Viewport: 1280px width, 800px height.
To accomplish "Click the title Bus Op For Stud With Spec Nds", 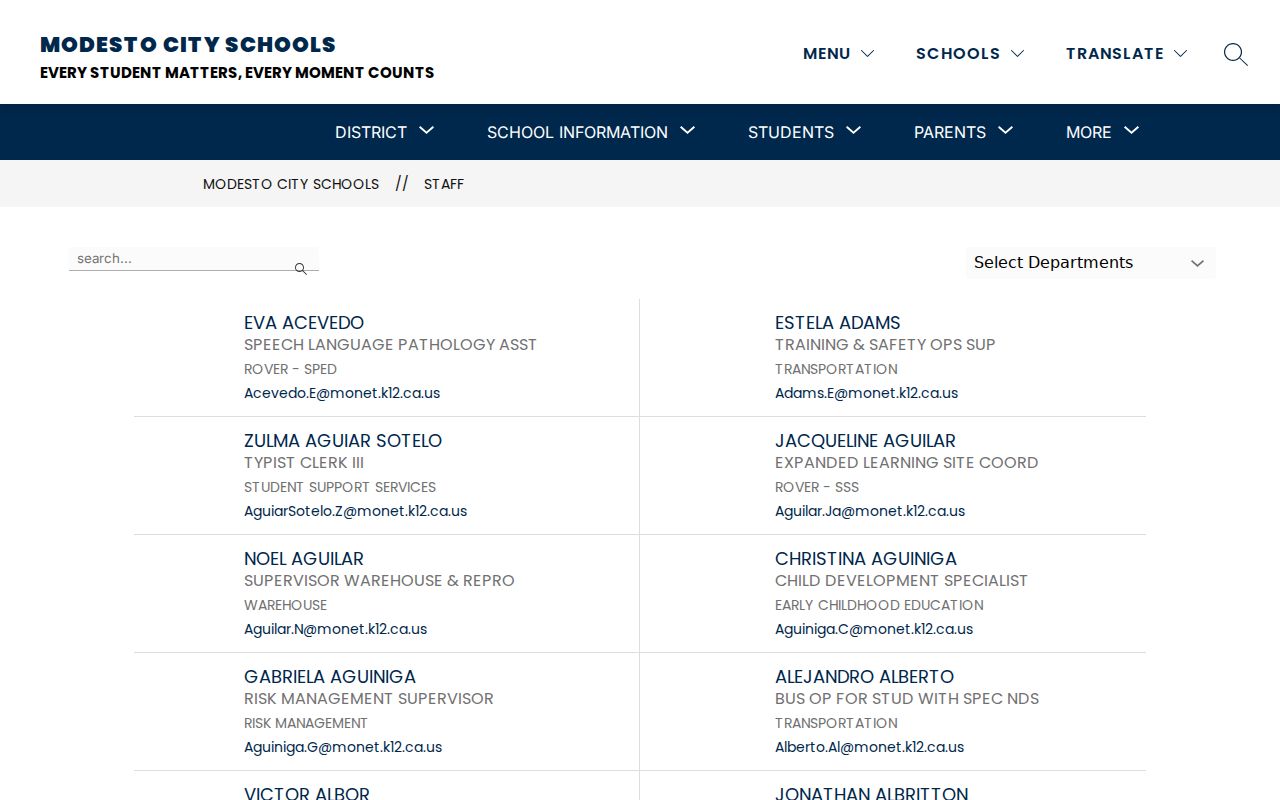I will pyautogui.click(x=907, y=699).
